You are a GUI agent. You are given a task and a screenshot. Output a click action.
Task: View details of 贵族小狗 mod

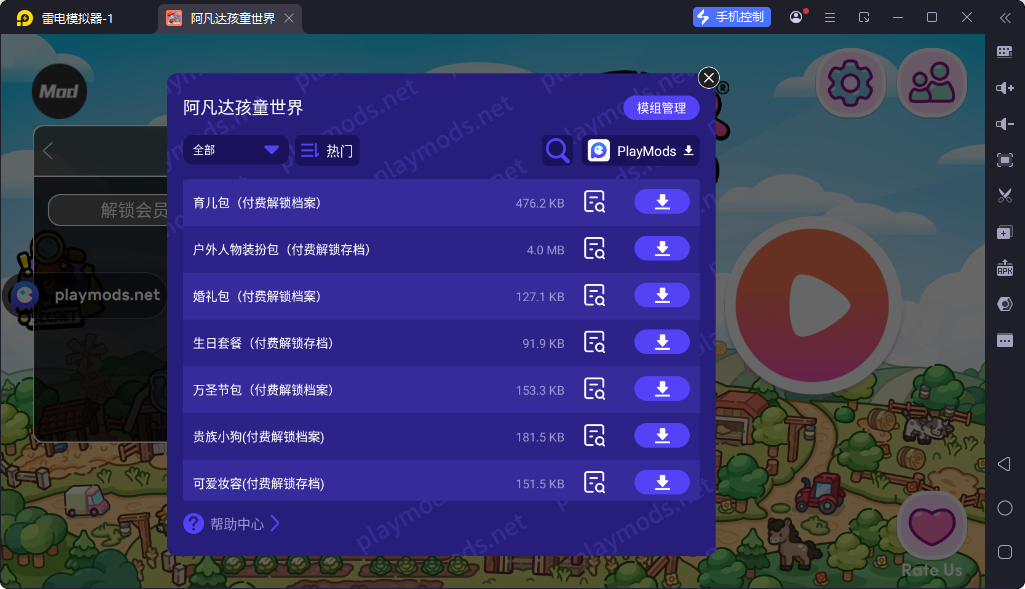coord(594,436)
